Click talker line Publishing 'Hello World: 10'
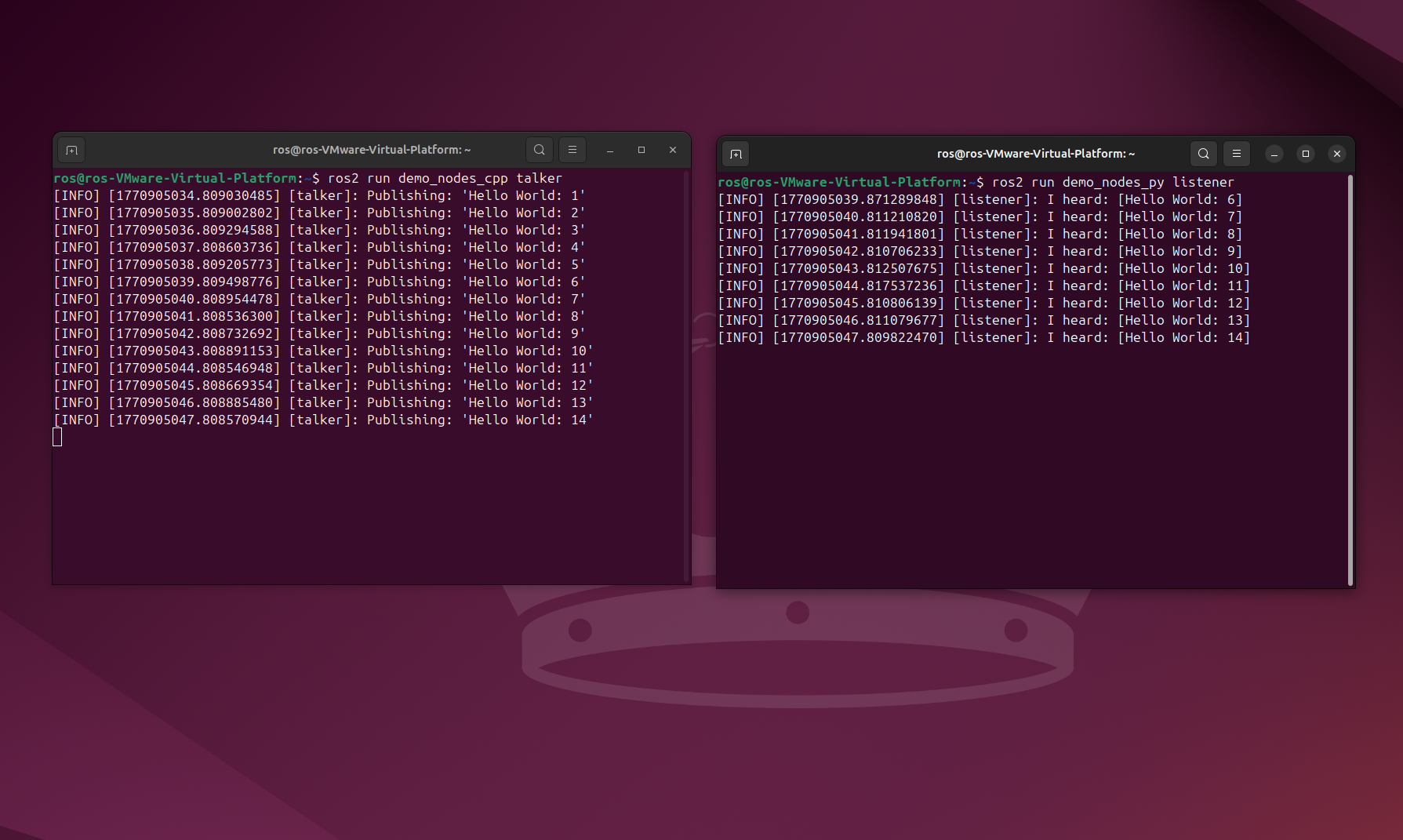1403x840 pixels. (x=322, y=351)
